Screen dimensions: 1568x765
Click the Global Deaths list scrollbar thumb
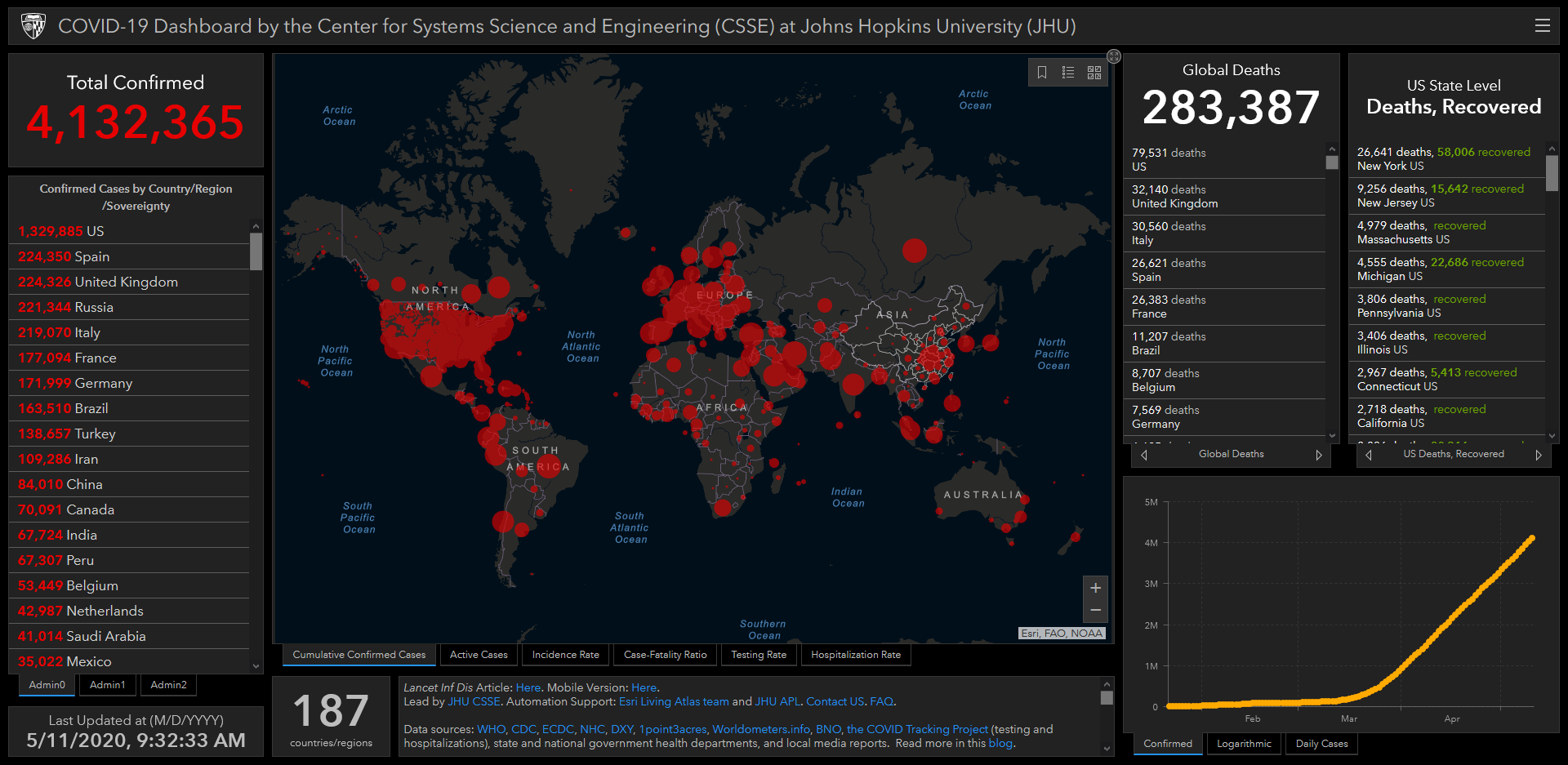pos(1332,162)
